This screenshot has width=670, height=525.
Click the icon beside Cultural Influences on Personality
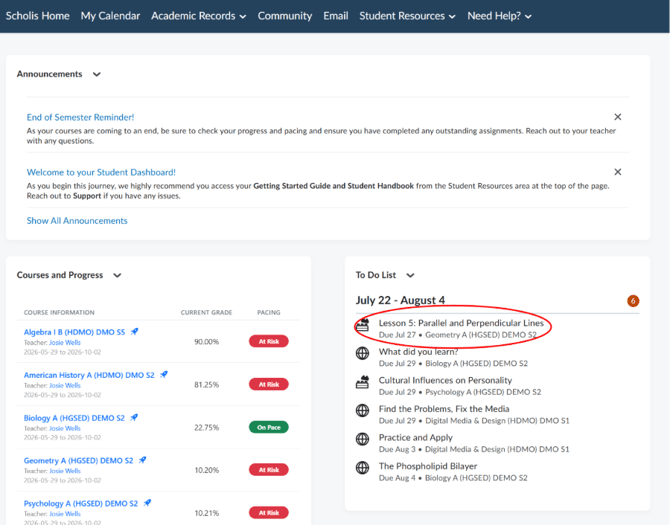[x=362, y=382]
